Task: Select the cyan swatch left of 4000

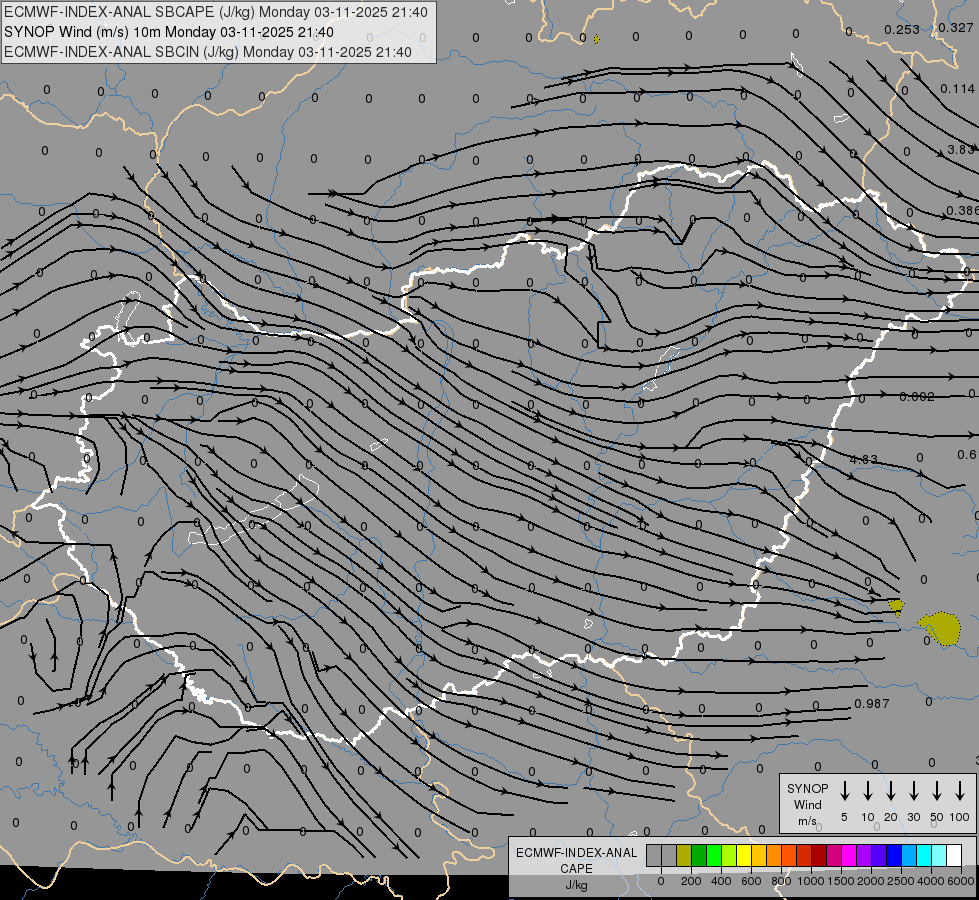Action: (x=924, y=855)
